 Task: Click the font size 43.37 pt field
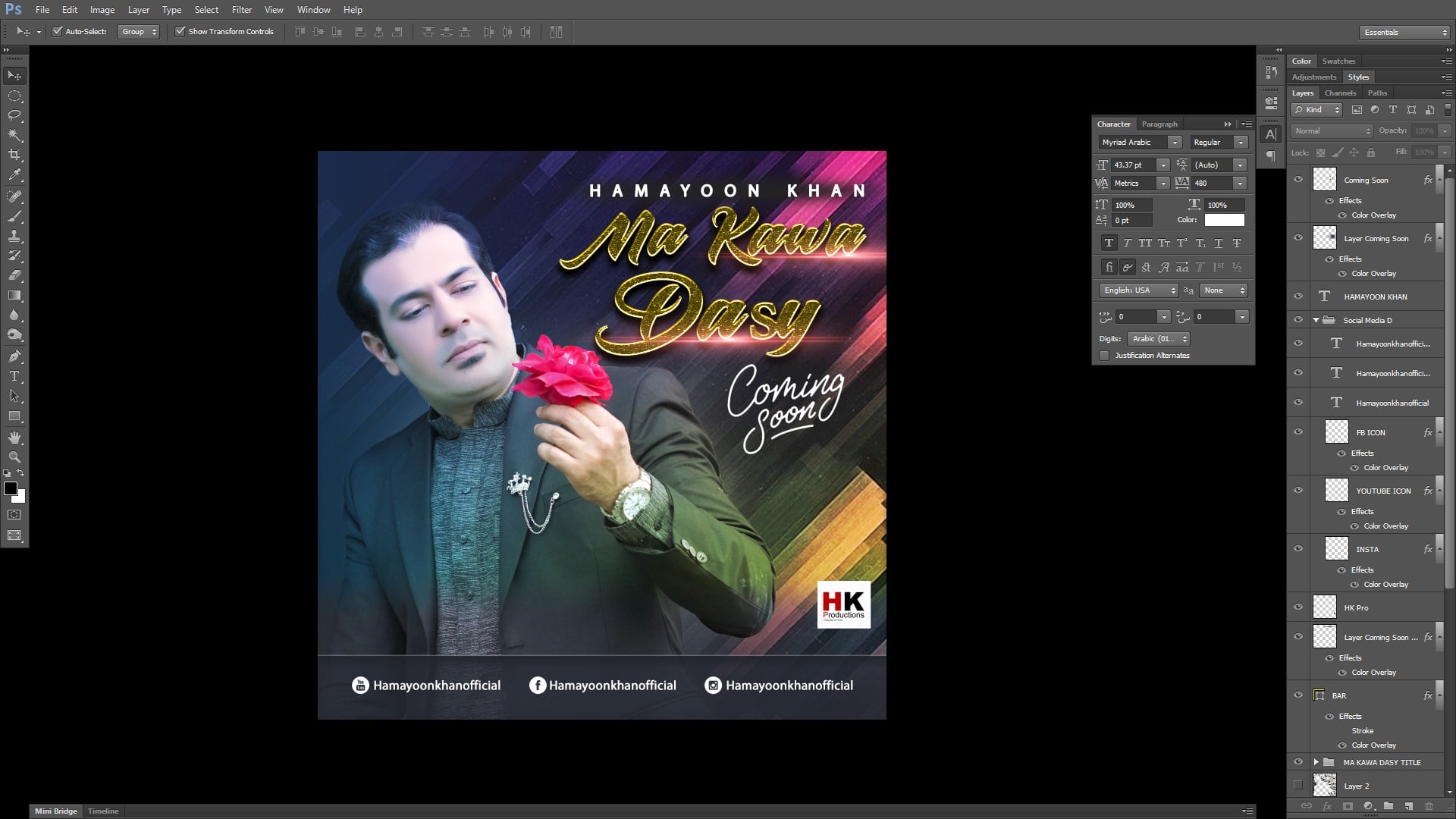(1133, 165)
